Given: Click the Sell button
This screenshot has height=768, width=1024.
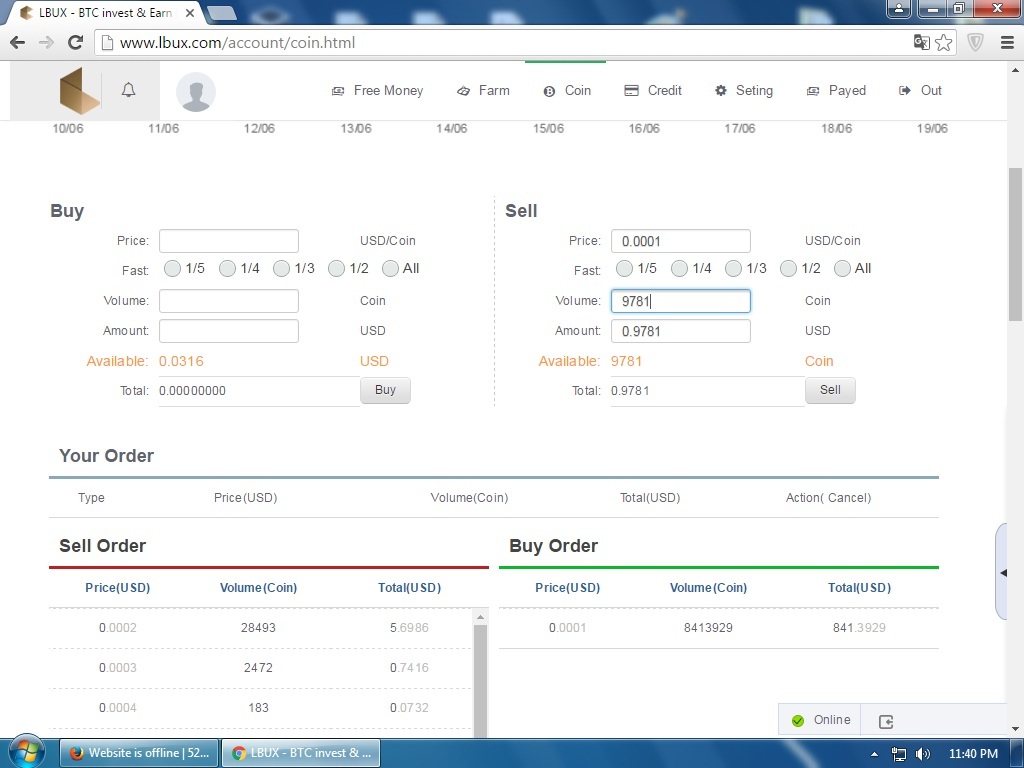Looking at the screenshot, I should [830, 390].
